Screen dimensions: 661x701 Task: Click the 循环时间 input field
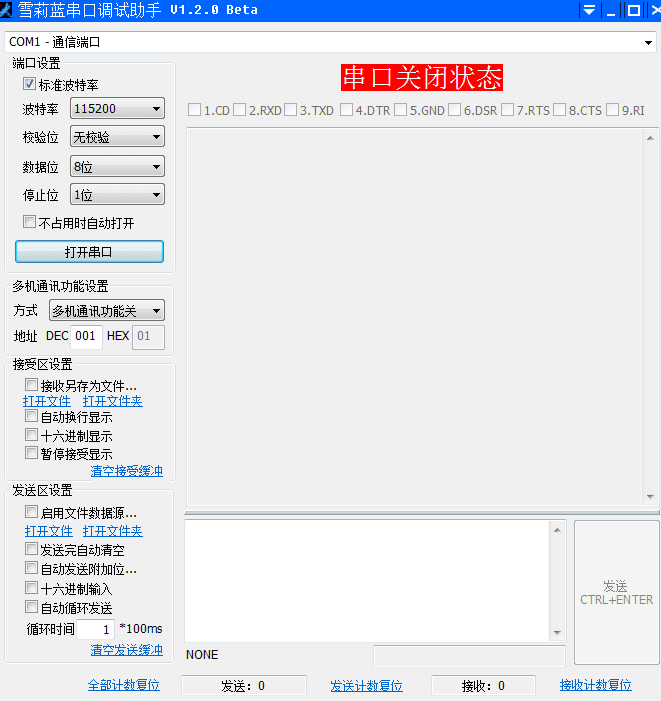click(96, 629)
